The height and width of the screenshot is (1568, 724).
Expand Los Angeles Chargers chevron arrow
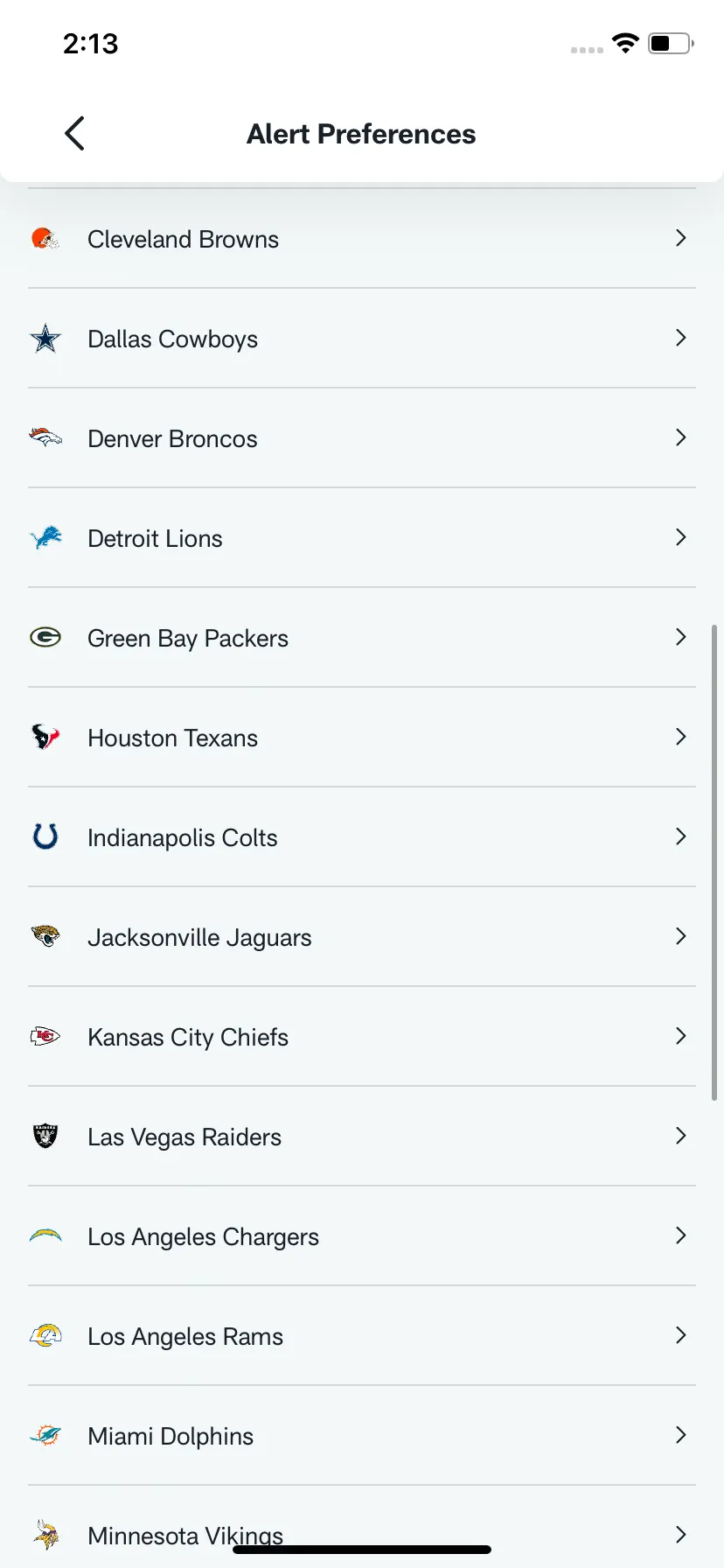[681, 1235]
